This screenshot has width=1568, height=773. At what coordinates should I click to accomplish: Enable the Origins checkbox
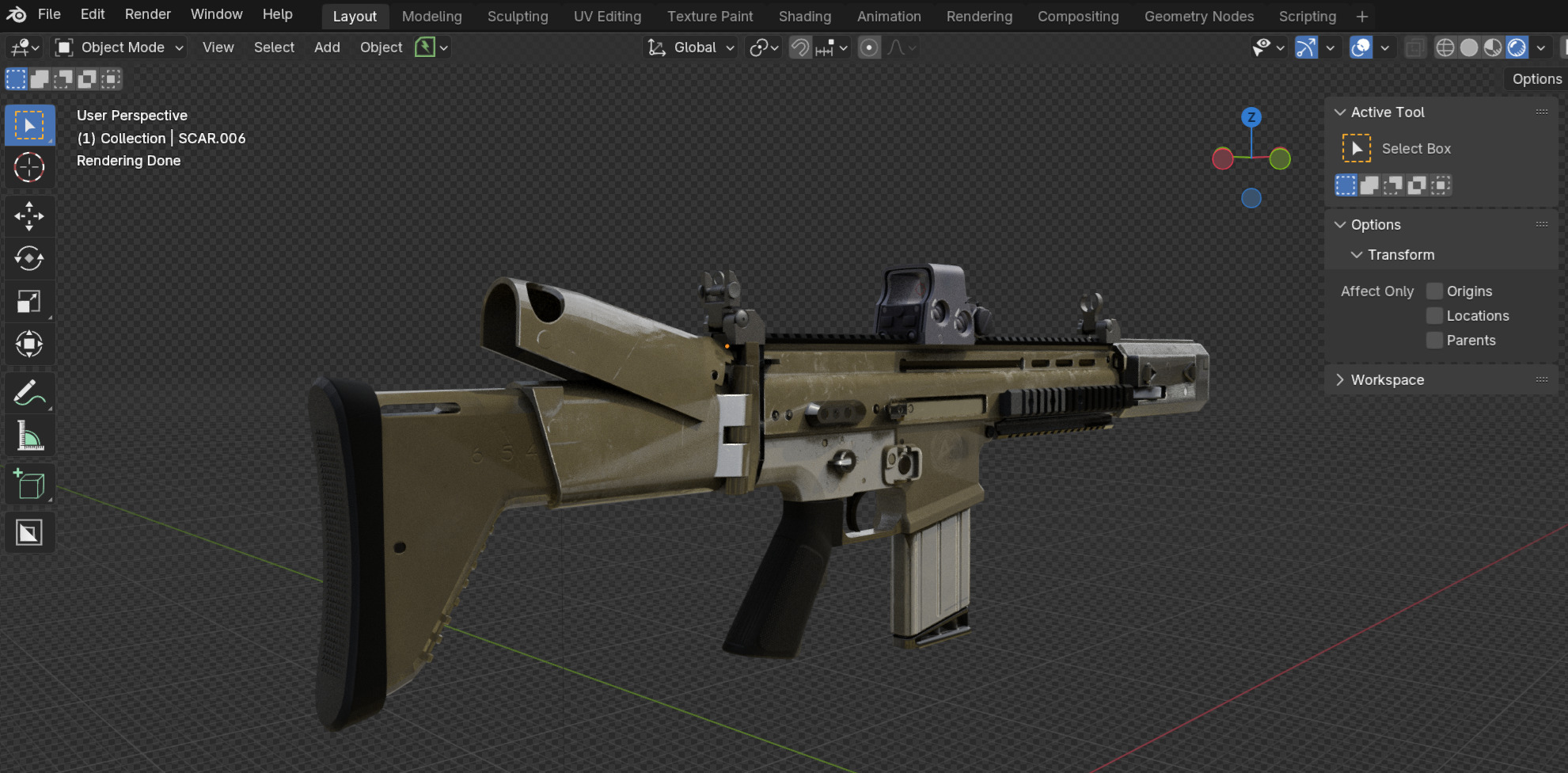click(x=1434, y=291)
